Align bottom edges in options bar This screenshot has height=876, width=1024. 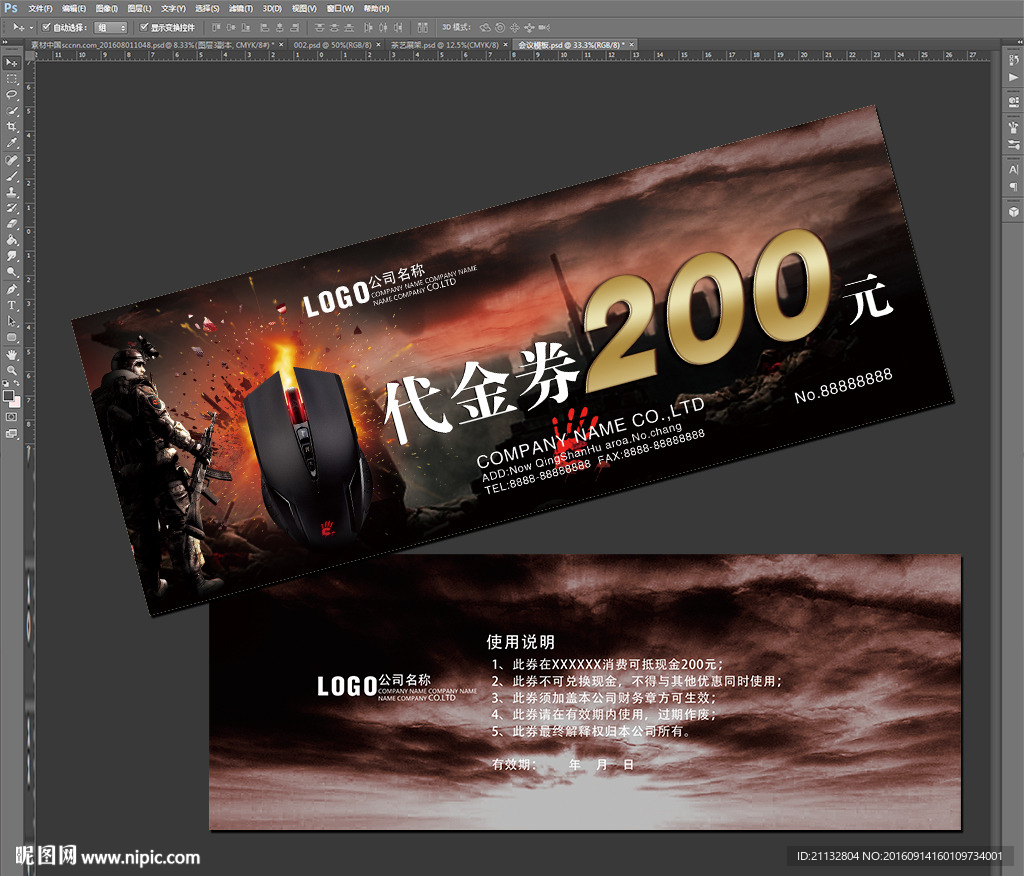(x=246, y=27)
